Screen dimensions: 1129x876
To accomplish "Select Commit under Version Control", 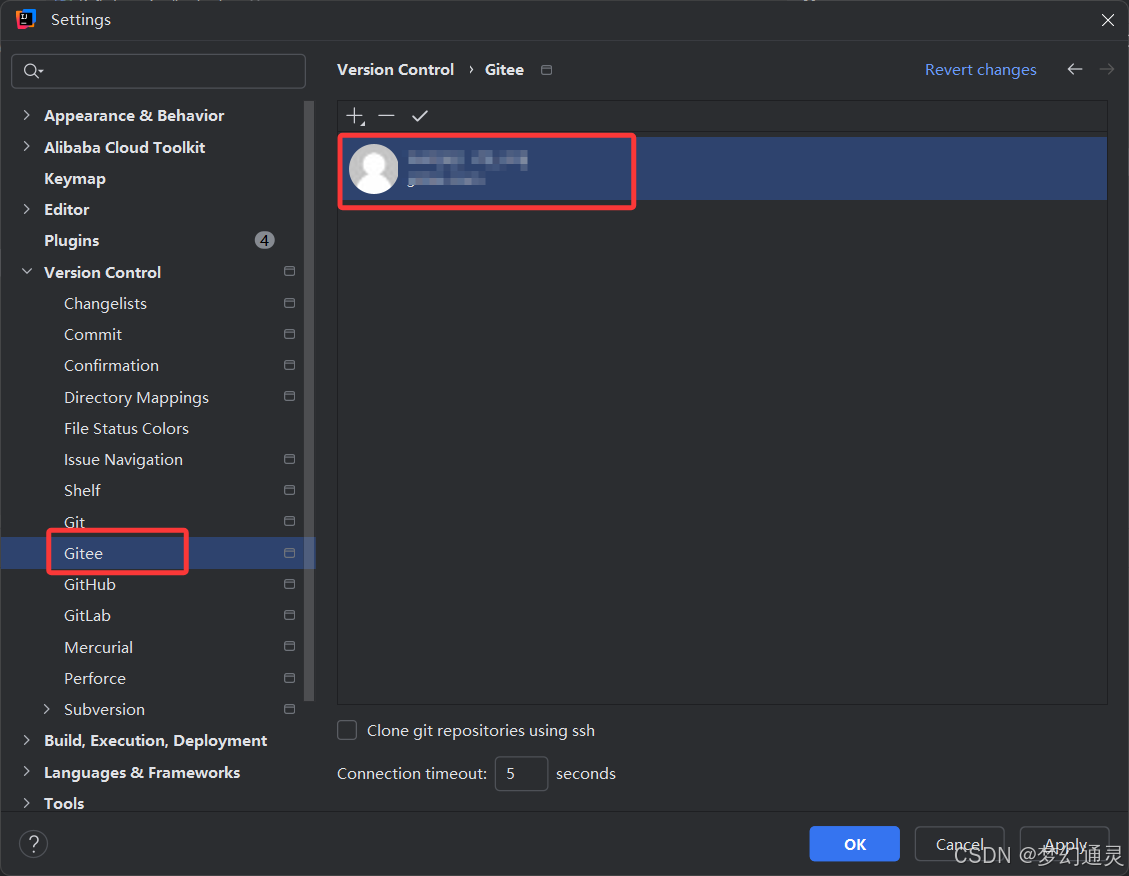I will (93, 335).
